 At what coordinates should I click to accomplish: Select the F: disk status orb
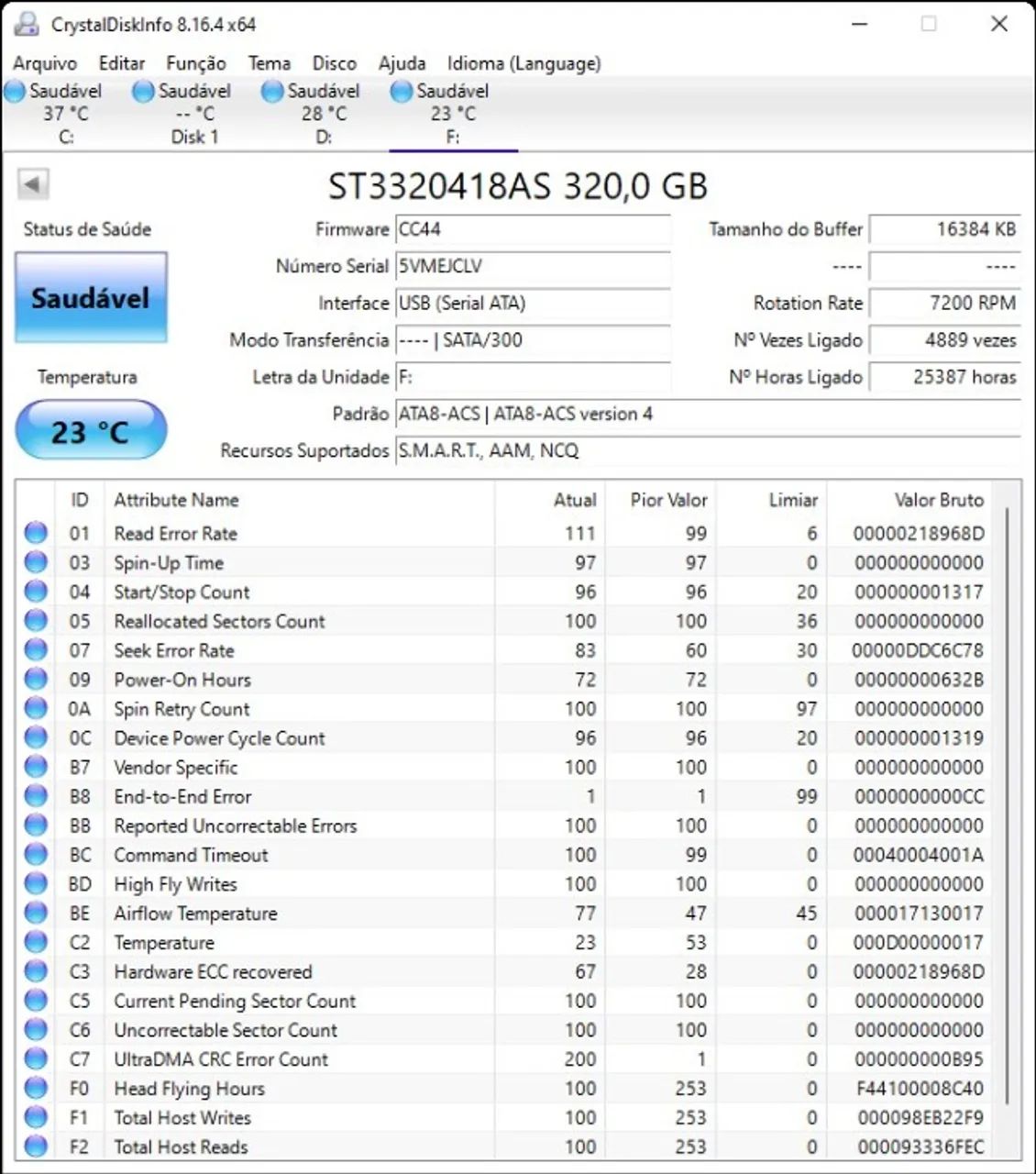tap(402, 91)
